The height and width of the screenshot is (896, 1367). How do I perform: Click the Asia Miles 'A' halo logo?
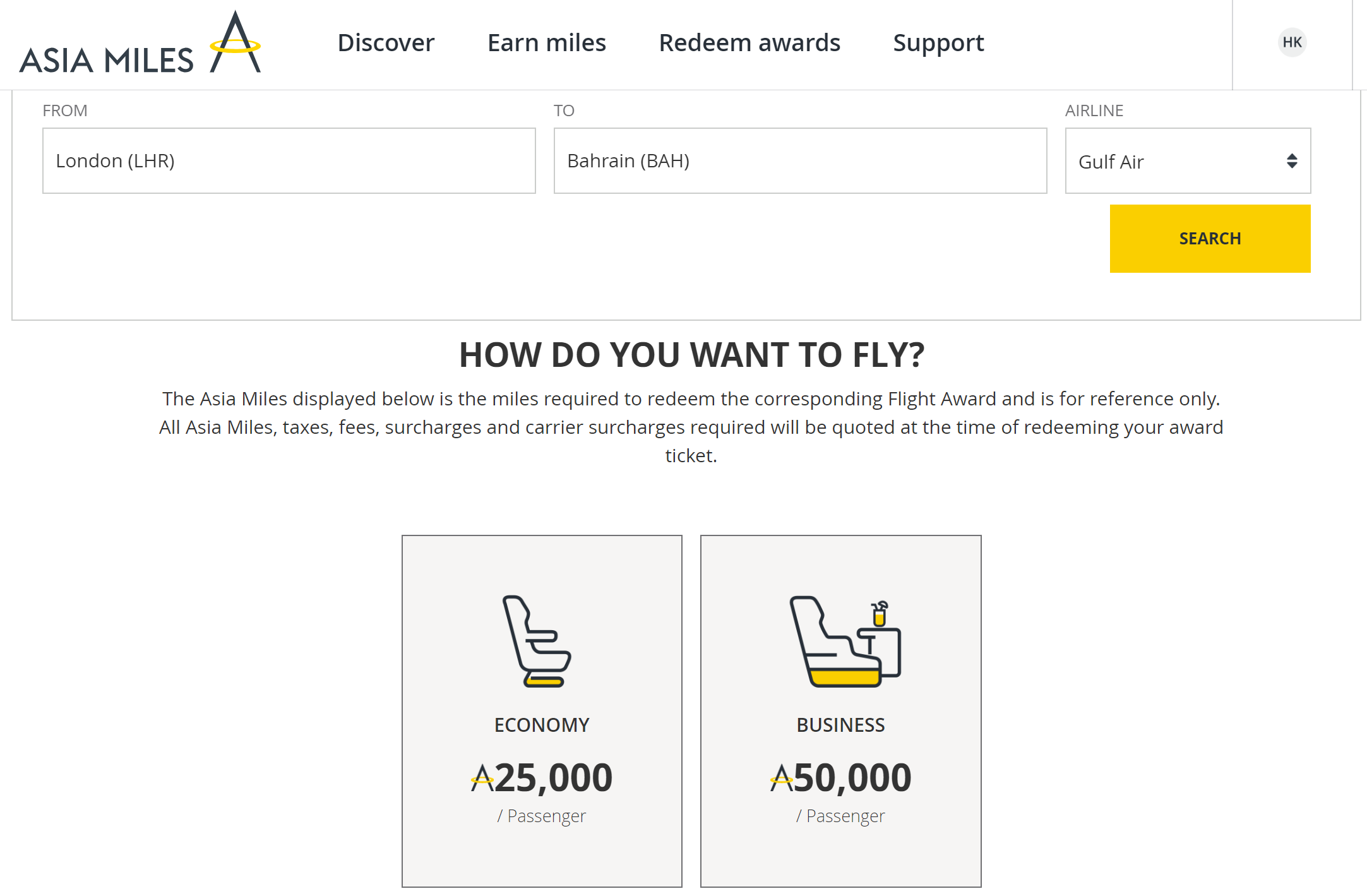click(235, 42)
